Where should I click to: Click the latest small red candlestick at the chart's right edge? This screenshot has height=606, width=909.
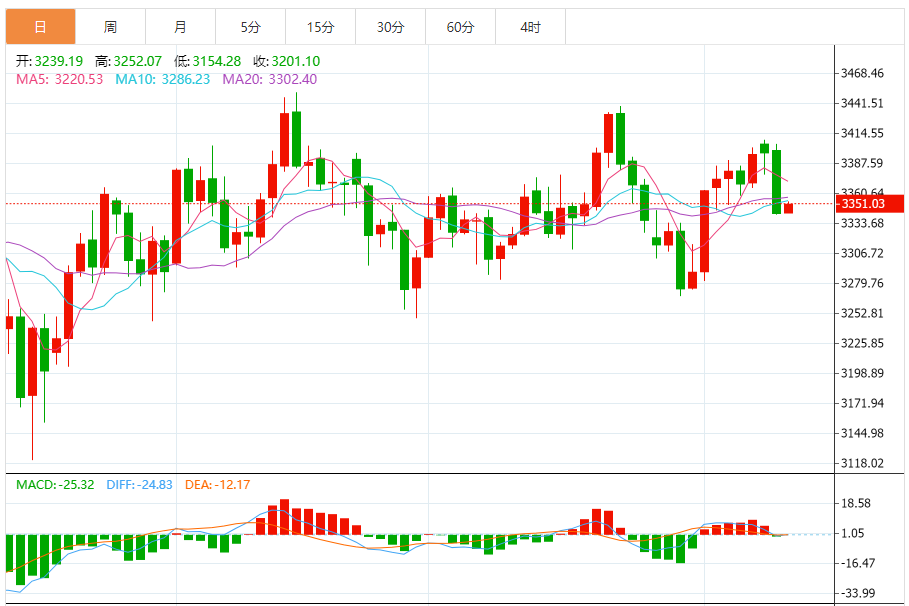(x=788, y=208)
